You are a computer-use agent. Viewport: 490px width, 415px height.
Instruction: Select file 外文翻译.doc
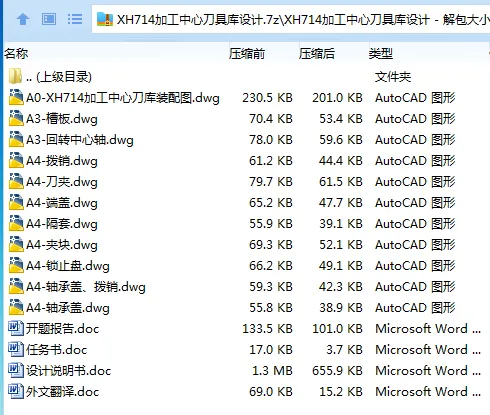[62, 392]
